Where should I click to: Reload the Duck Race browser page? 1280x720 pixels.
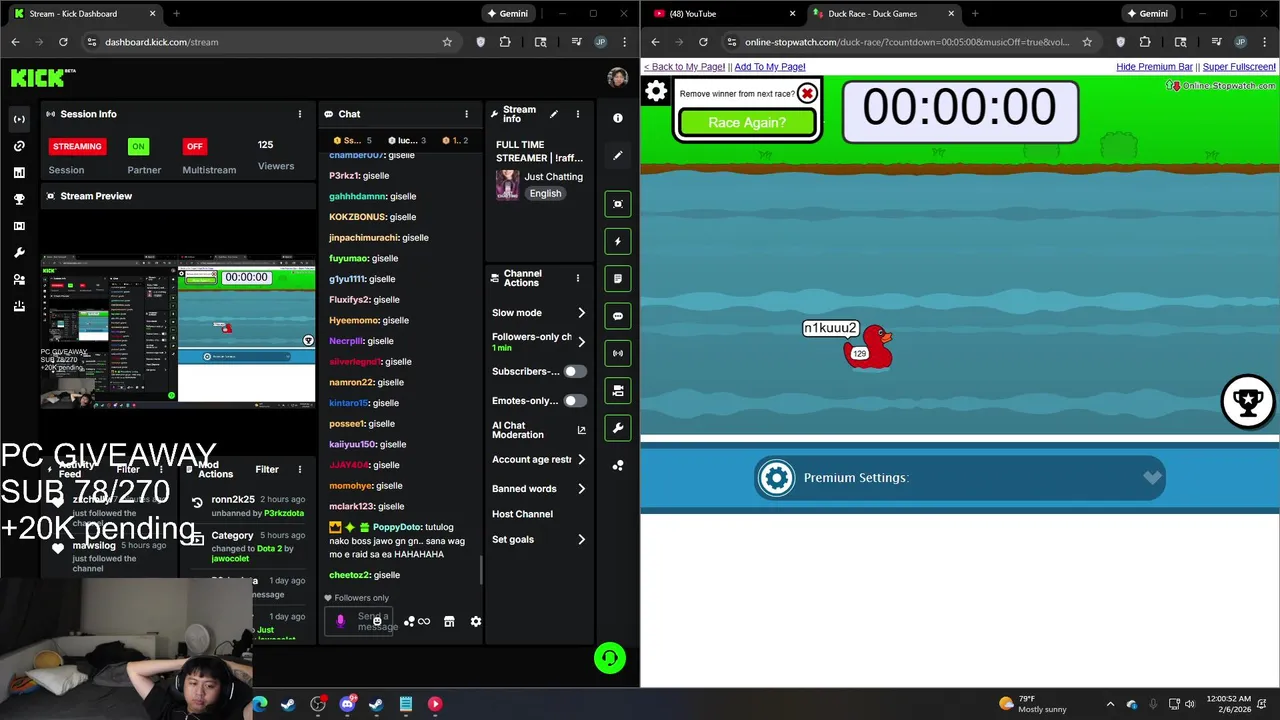coord(703,42)
